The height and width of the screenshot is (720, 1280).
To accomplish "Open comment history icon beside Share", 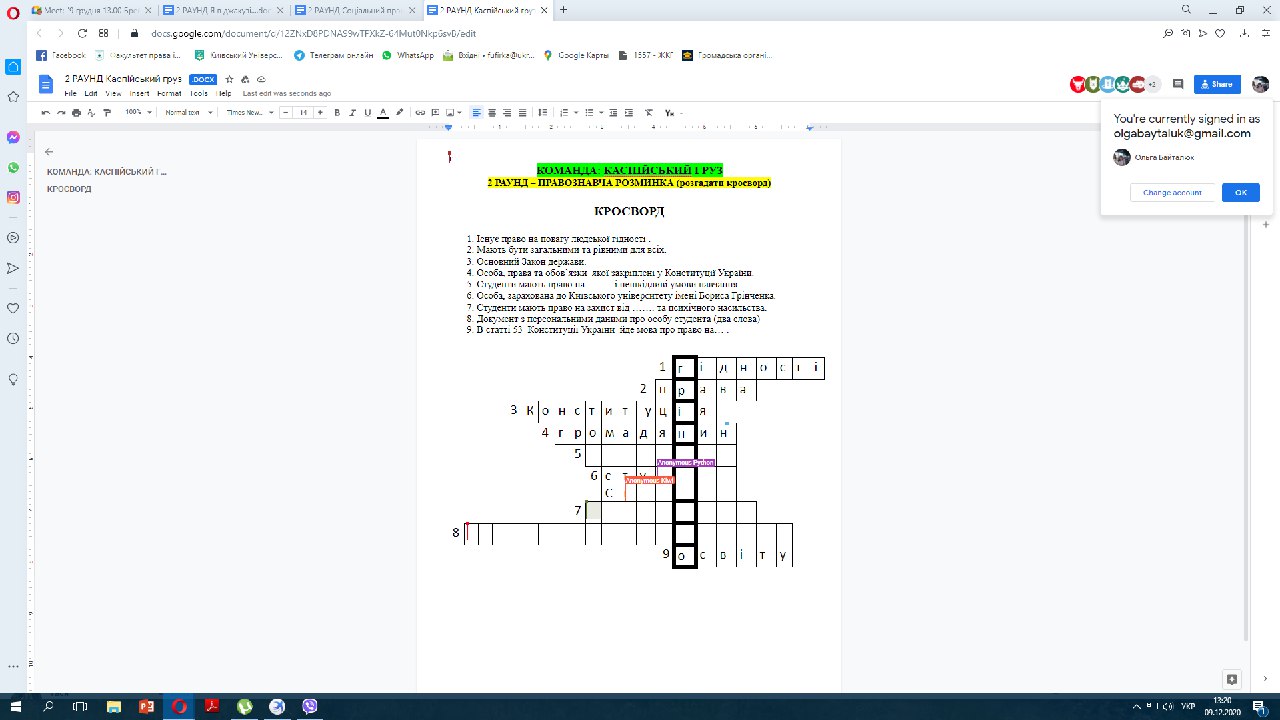I will click(1178, 84).
